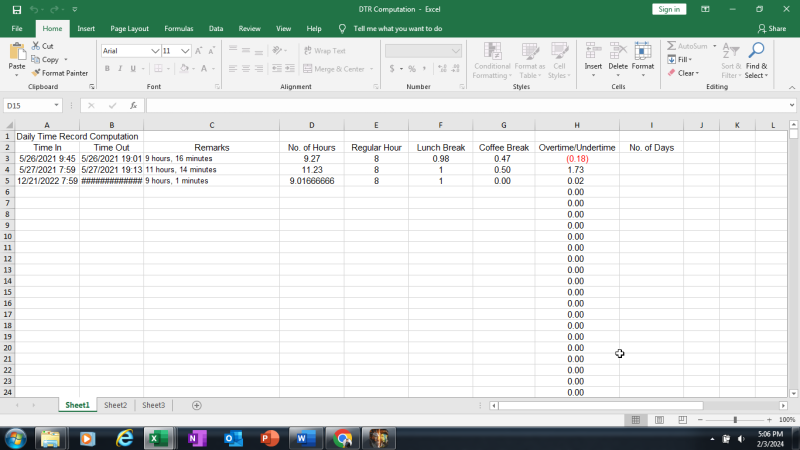Click Share in the top right
The width and height of the screenshot is (800, 450).
(772, 29)
